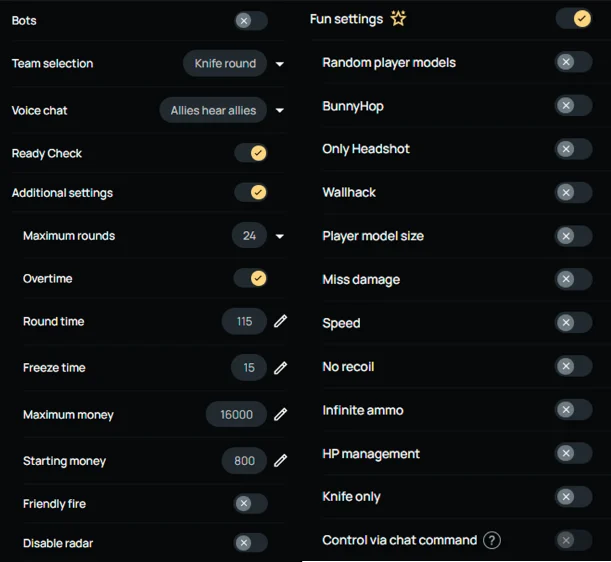
Task: Click the star icon beside Fun settings
Action: (x=398, y=18)
